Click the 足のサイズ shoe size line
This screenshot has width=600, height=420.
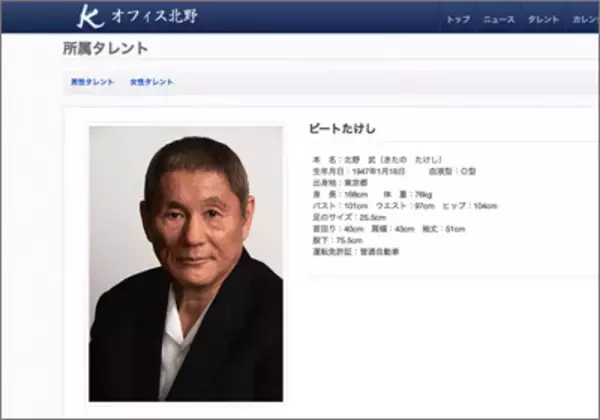349,217
